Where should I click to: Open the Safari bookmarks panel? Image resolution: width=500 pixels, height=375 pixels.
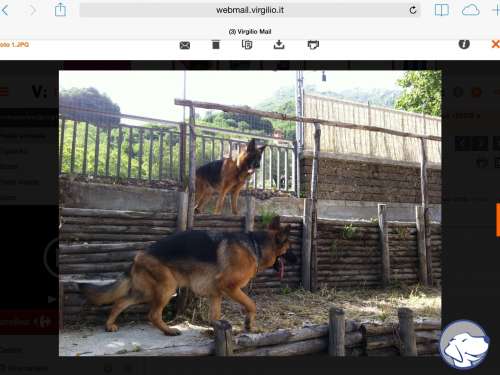[442, 10]
